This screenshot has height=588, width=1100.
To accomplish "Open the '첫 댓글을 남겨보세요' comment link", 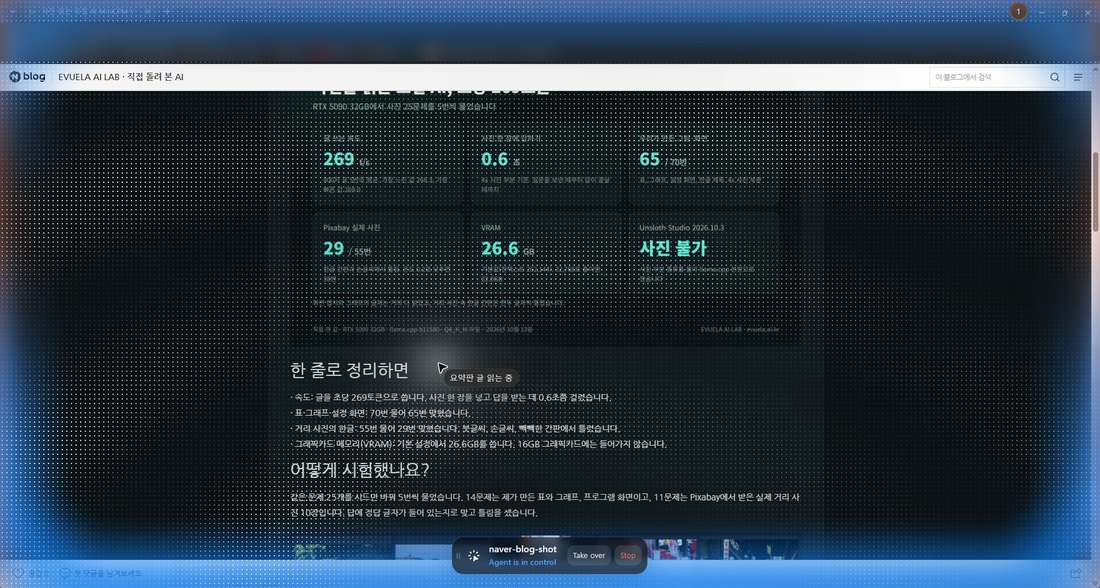I will point(100,573).
